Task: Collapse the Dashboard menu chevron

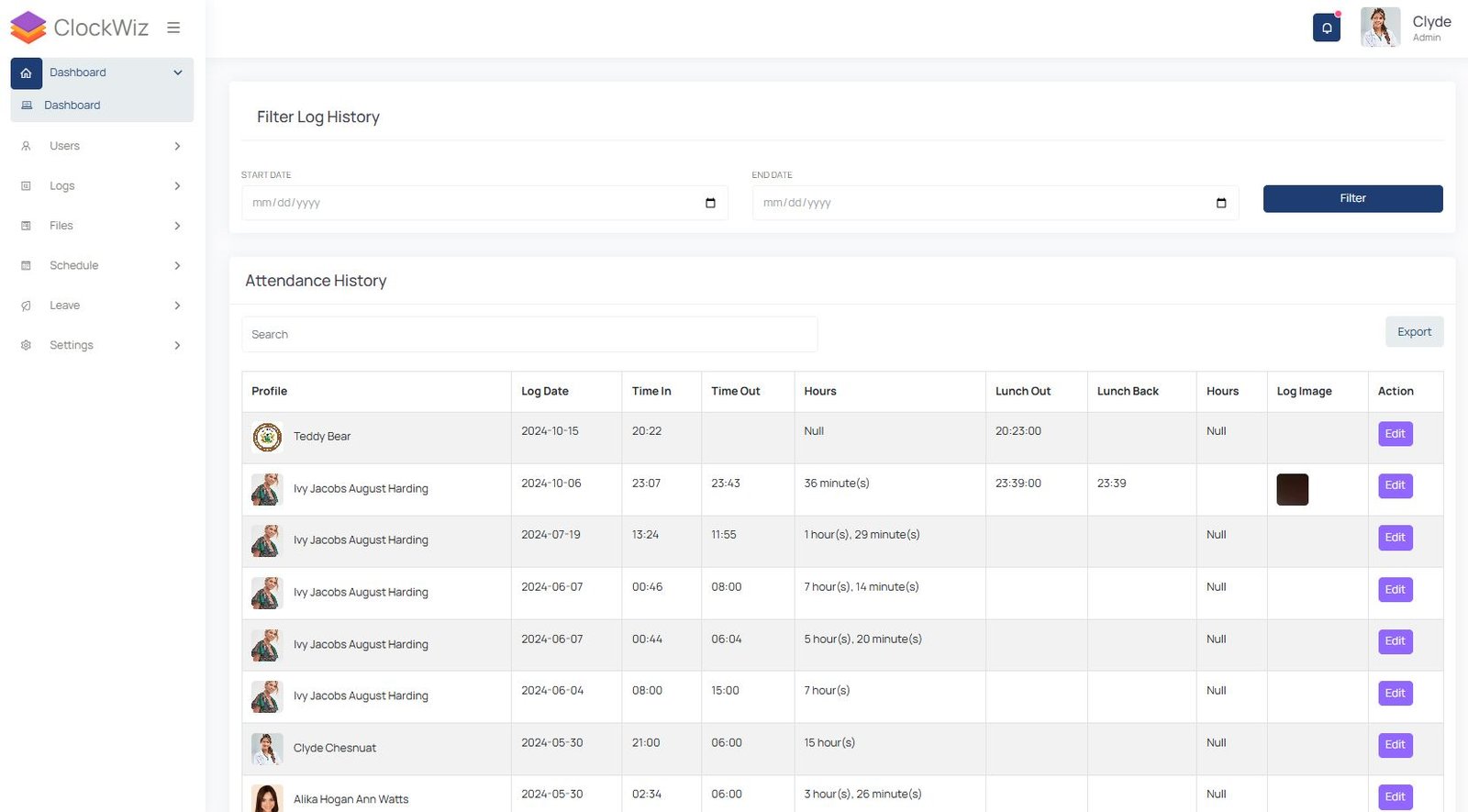Action: pyautogui.click(x=178, y=72)
